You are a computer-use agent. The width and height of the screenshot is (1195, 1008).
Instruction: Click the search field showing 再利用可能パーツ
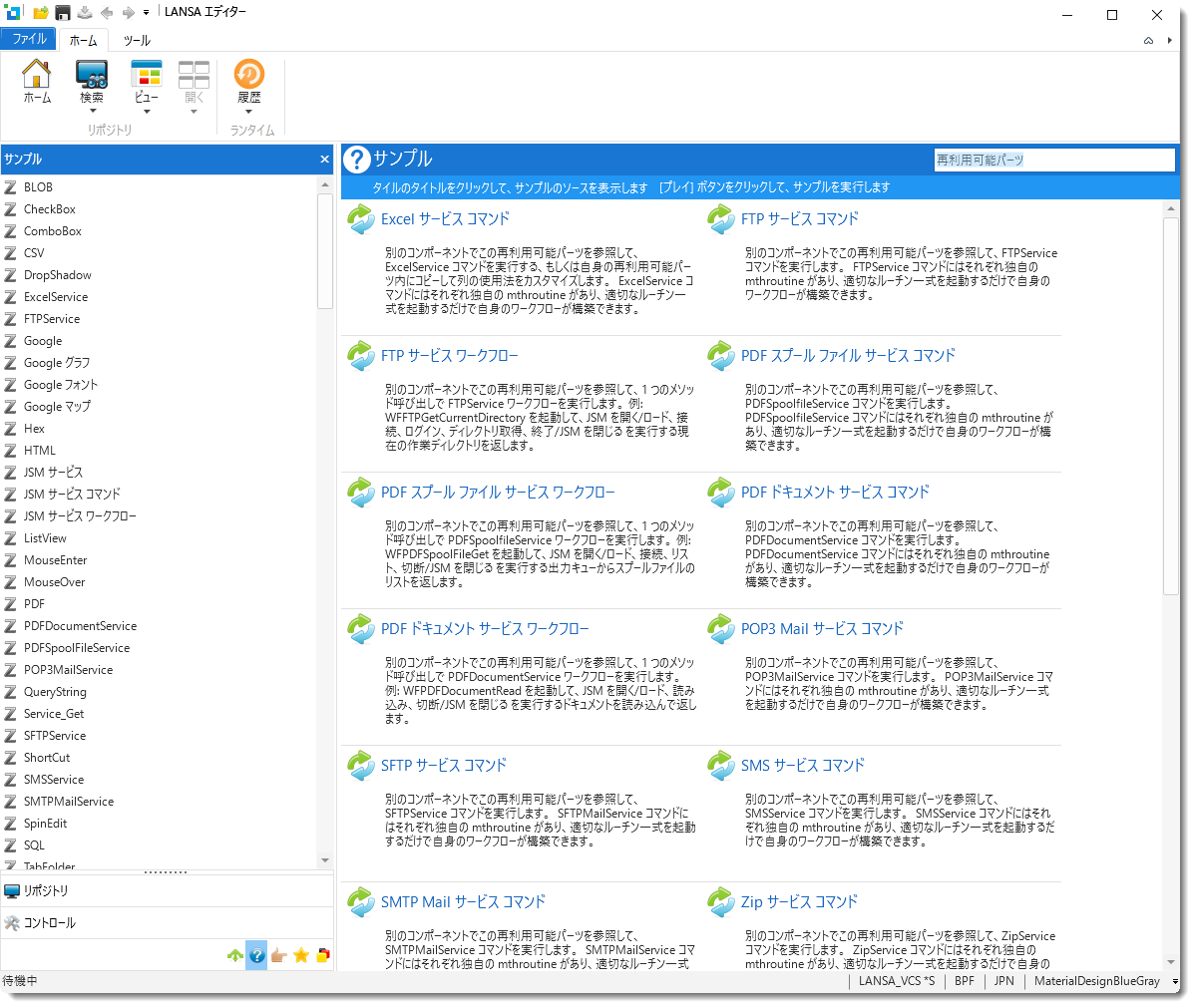pos(1054,160)
